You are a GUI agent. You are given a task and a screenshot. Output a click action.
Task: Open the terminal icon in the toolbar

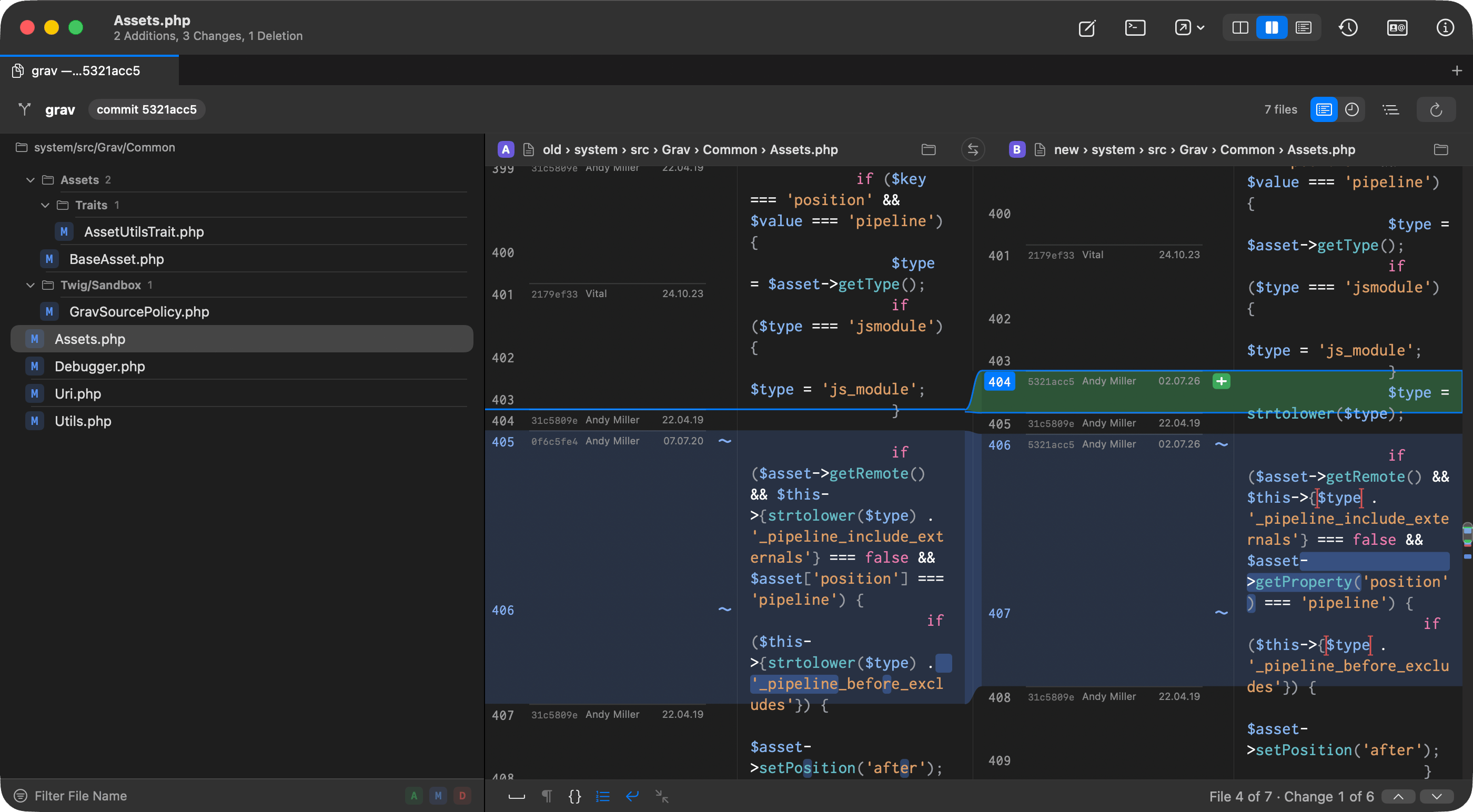coord(1135,27)
